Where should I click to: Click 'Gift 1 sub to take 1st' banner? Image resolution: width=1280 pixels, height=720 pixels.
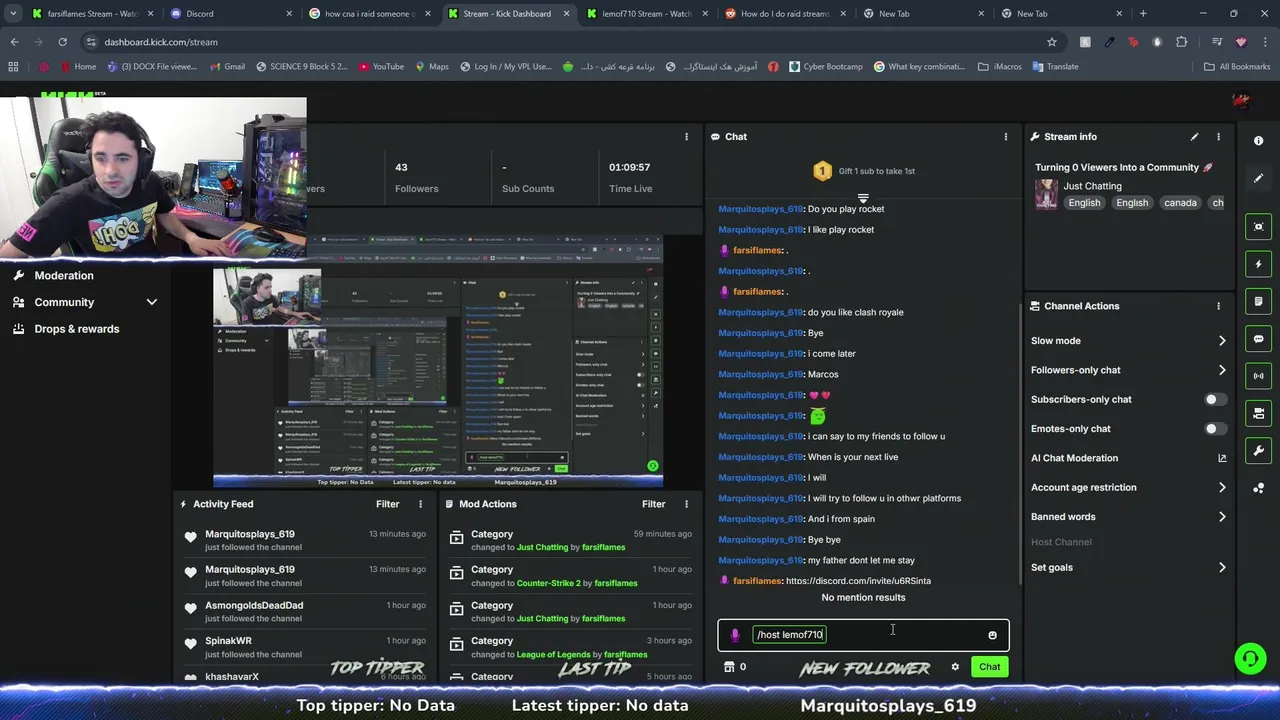(x=863, y=171)
